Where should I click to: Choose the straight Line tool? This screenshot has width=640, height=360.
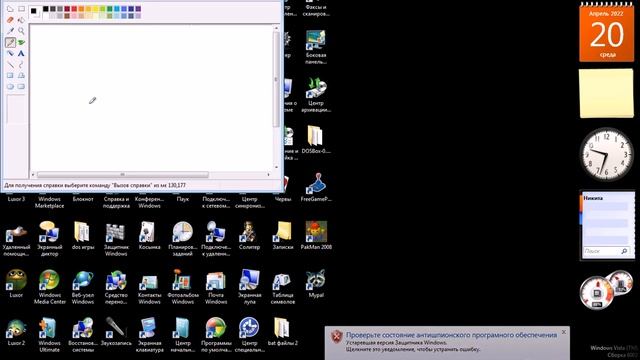10,64
